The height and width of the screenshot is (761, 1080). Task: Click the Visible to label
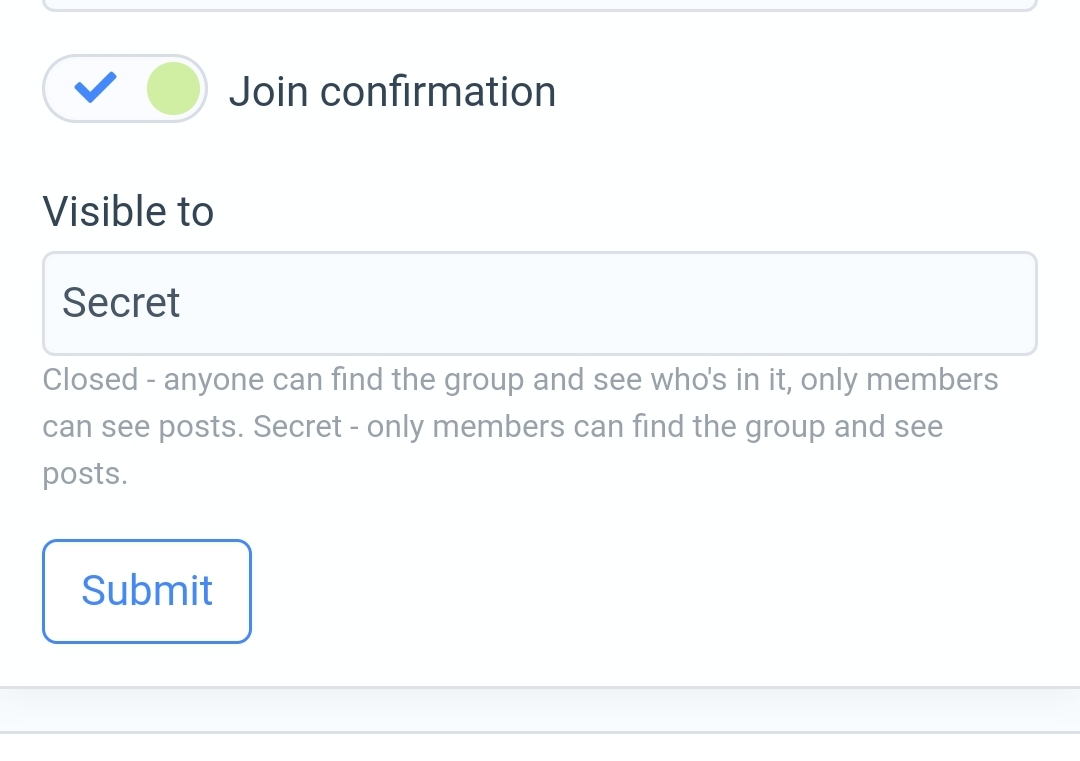(128, 212)
